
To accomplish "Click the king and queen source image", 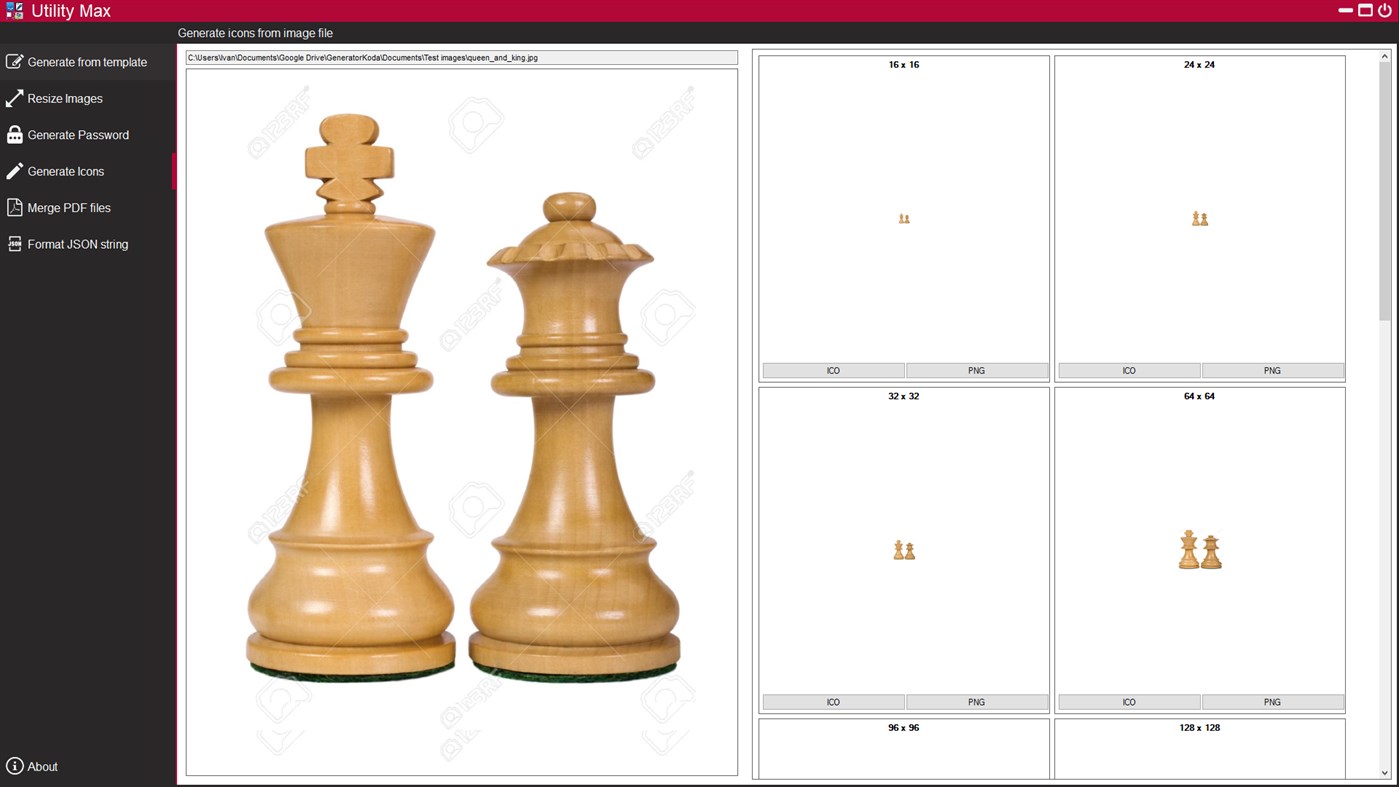I will pos(461,422).
